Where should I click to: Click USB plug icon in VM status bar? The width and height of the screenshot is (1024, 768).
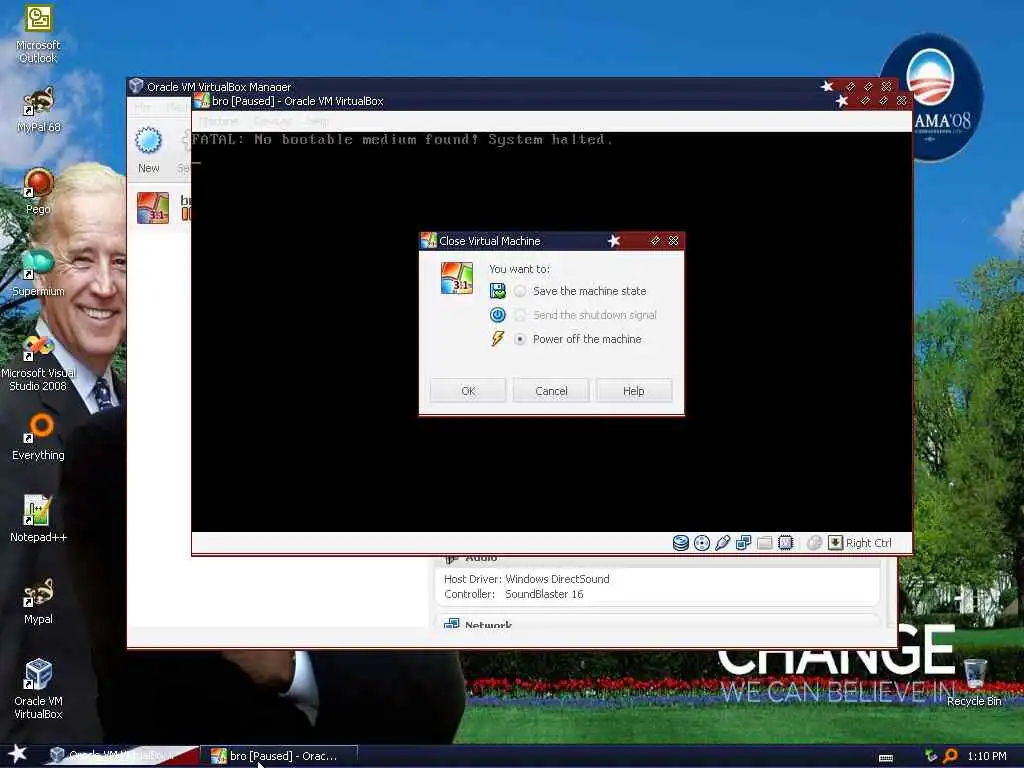722,543
